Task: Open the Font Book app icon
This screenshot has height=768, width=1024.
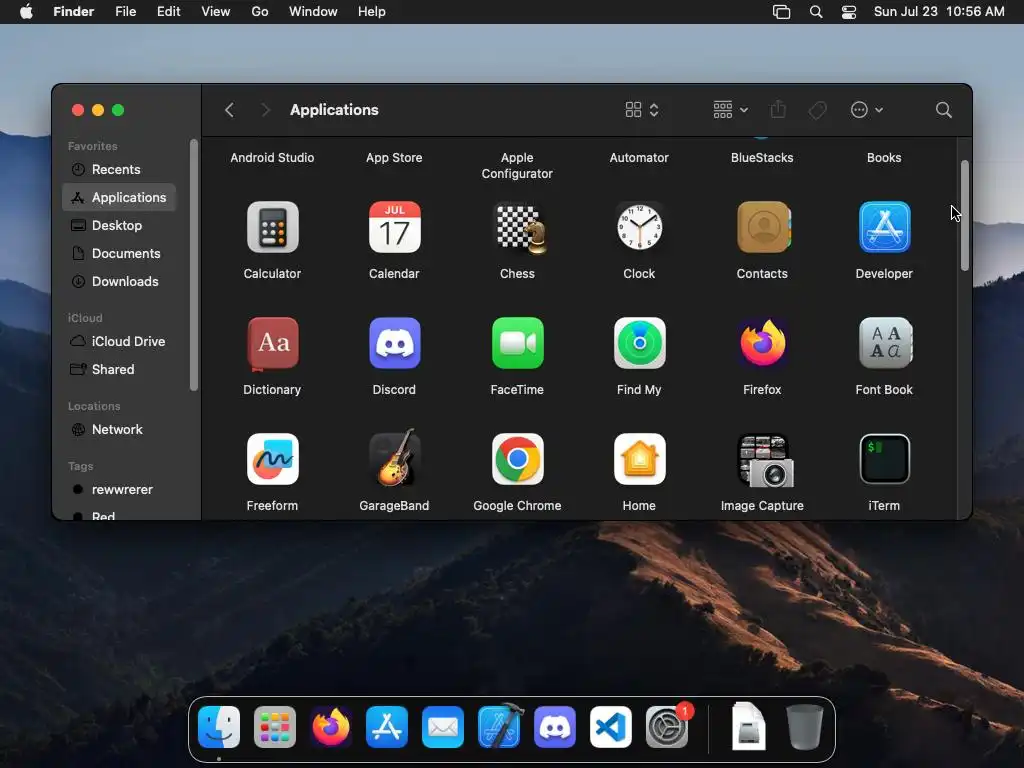Action: coord(884,344)
